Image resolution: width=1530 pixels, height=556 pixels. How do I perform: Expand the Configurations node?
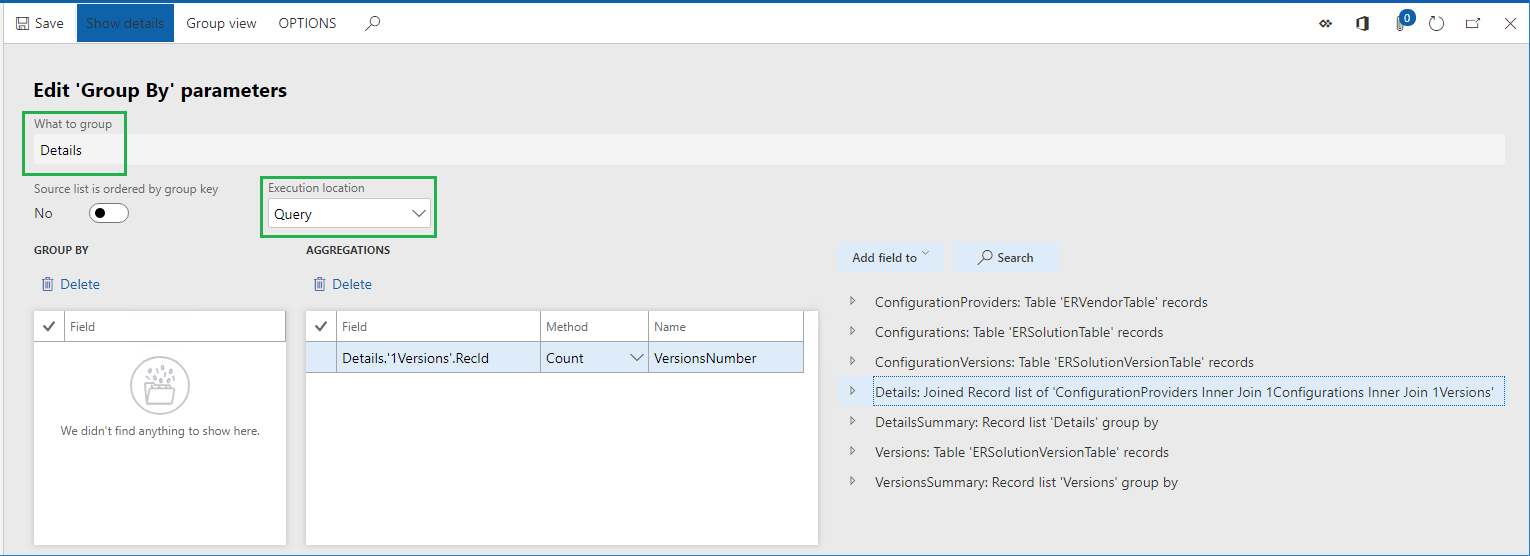853,331
